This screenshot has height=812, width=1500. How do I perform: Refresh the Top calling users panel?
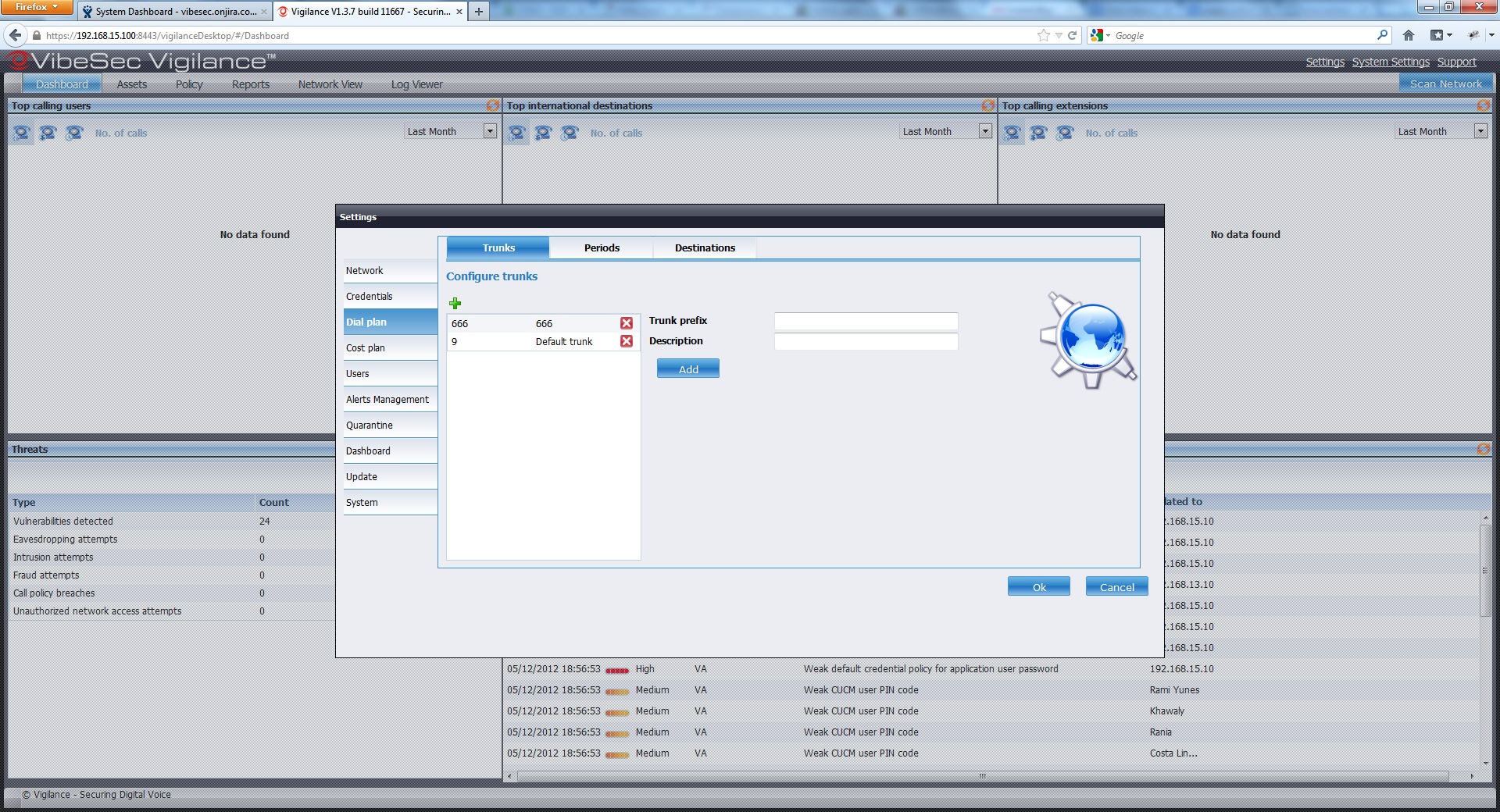(x=492, y=105)
